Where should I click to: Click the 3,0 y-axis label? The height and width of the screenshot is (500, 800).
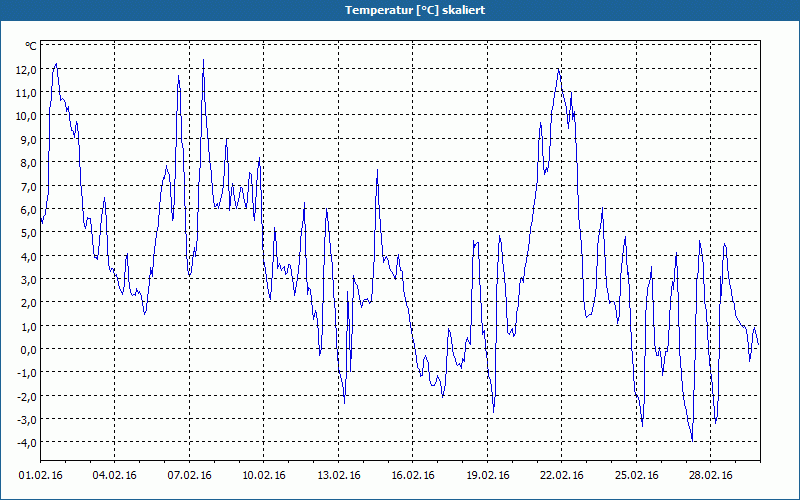click(x=29, y=280)
